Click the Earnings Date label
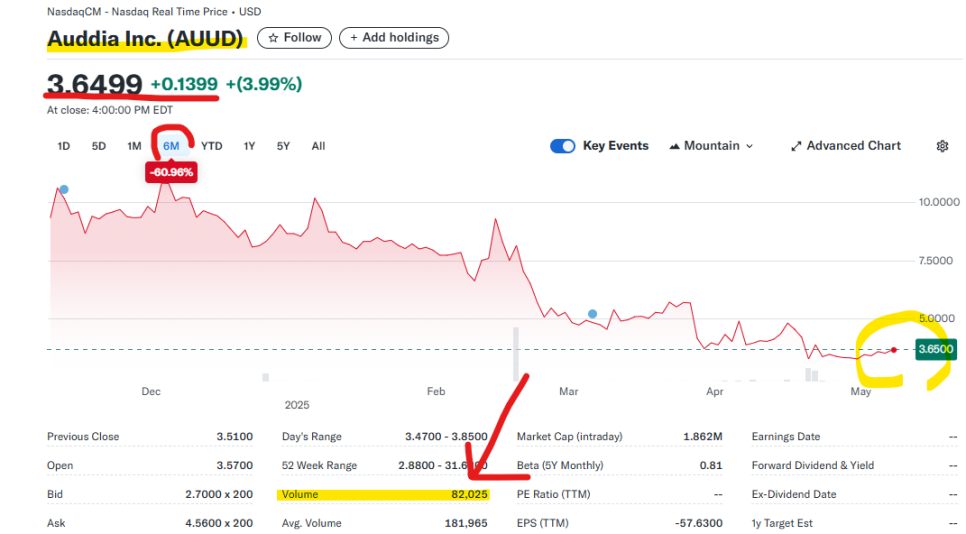This screenshot has height=534, width=966. tap(786, 437)
